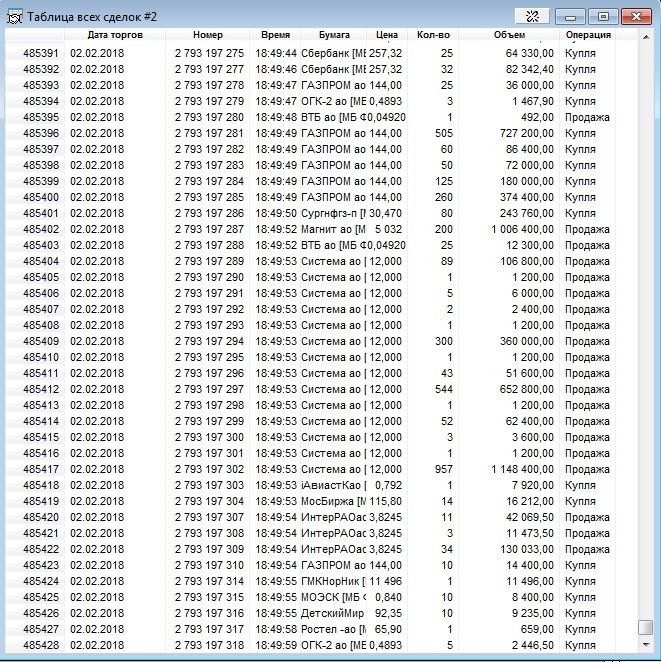Click volume 11 473,50
Image resolution: width=661 pixels, height=662 pixels.
530,534
